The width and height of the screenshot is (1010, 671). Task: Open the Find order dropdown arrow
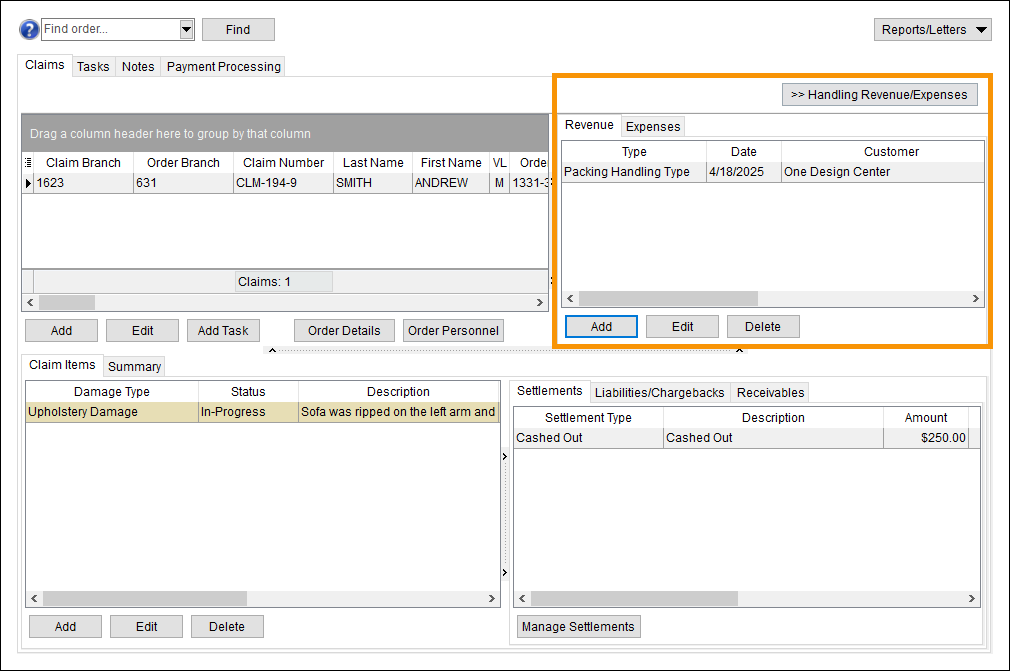point(186,30)
